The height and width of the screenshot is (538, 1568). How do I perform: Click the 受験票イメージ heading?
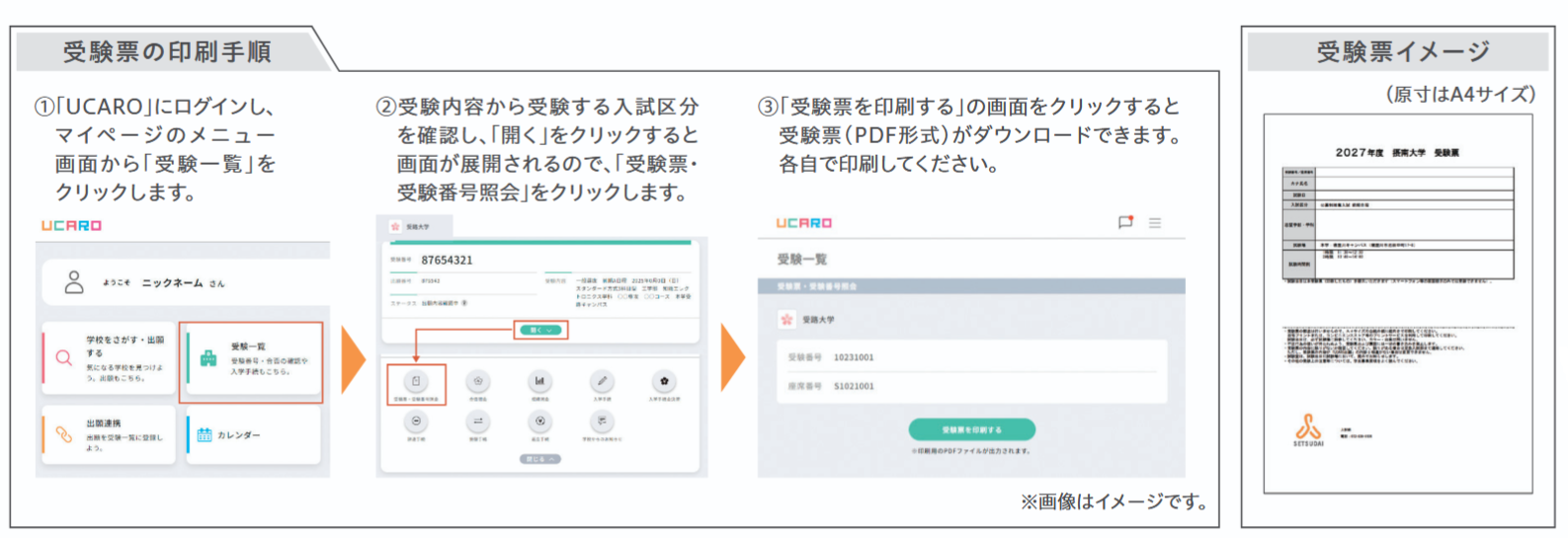click(x=1403, y=51)
